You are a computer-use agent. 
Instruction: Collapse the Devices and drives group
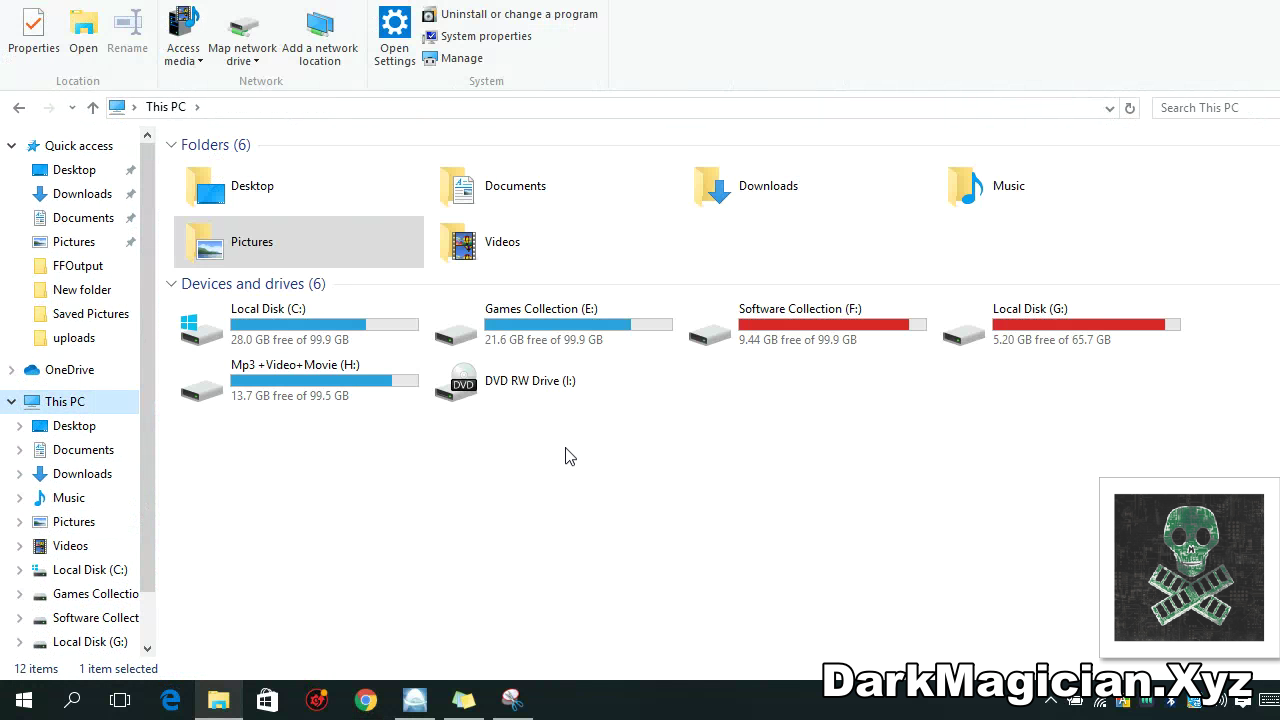[171, 284]
